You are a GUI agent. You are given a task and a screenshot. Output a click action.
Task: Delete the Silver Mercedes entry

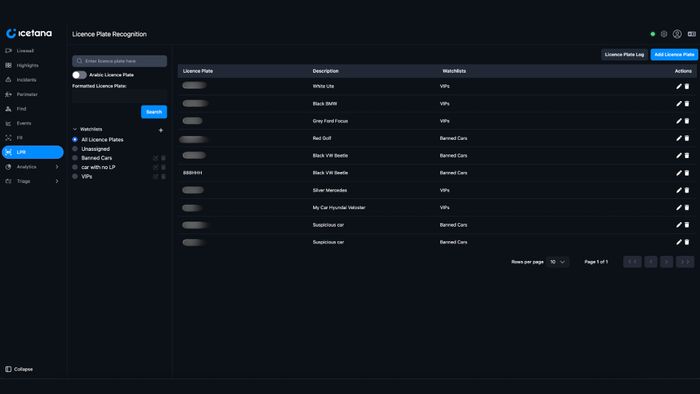(687, 190)
